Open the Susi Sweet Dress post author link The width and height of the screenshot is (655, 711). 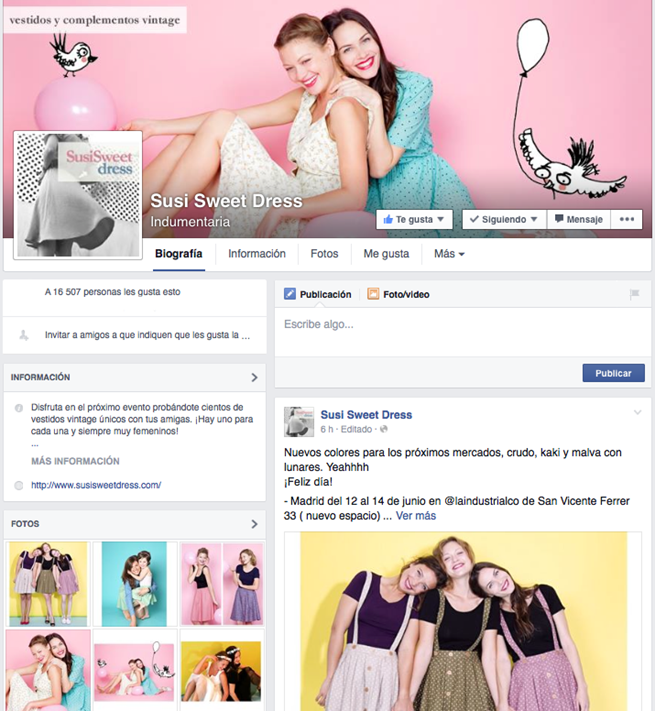coord(366,415)
